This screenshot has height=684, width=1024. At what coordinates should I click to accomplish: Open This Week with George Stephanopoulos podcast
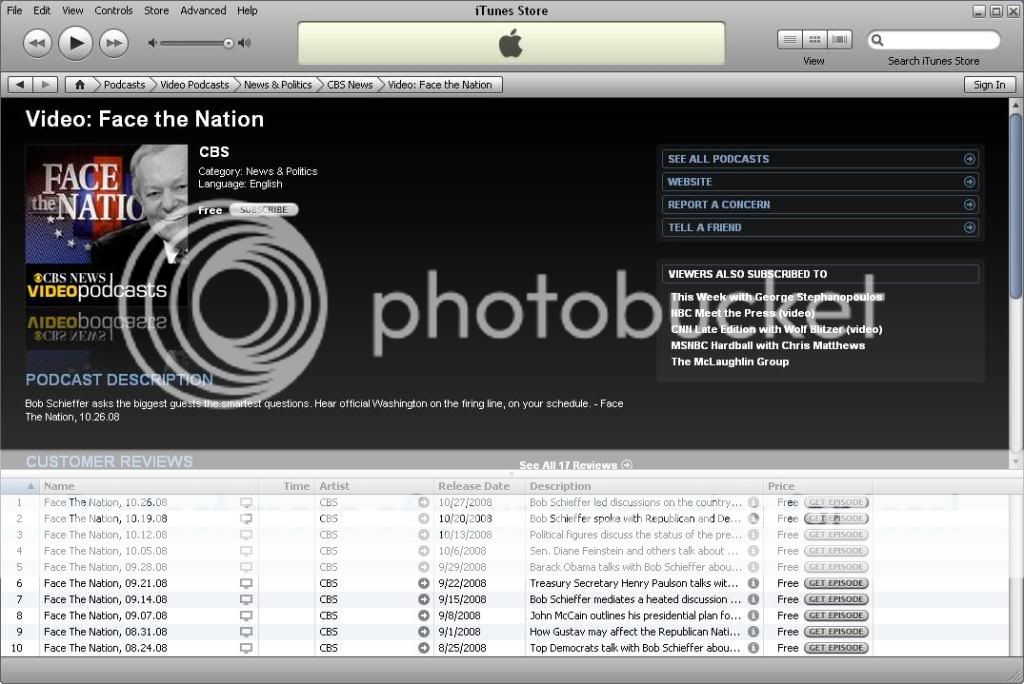pyautogui.click(x=776, y=297)
